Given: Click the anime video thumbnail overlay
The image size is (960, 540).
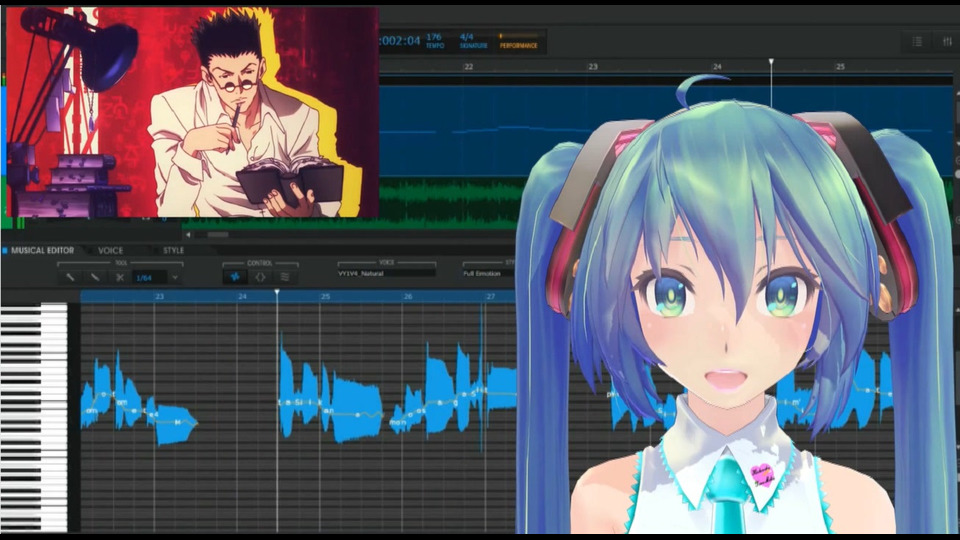Looking at the screenshot, I should [x=192, y=112].
